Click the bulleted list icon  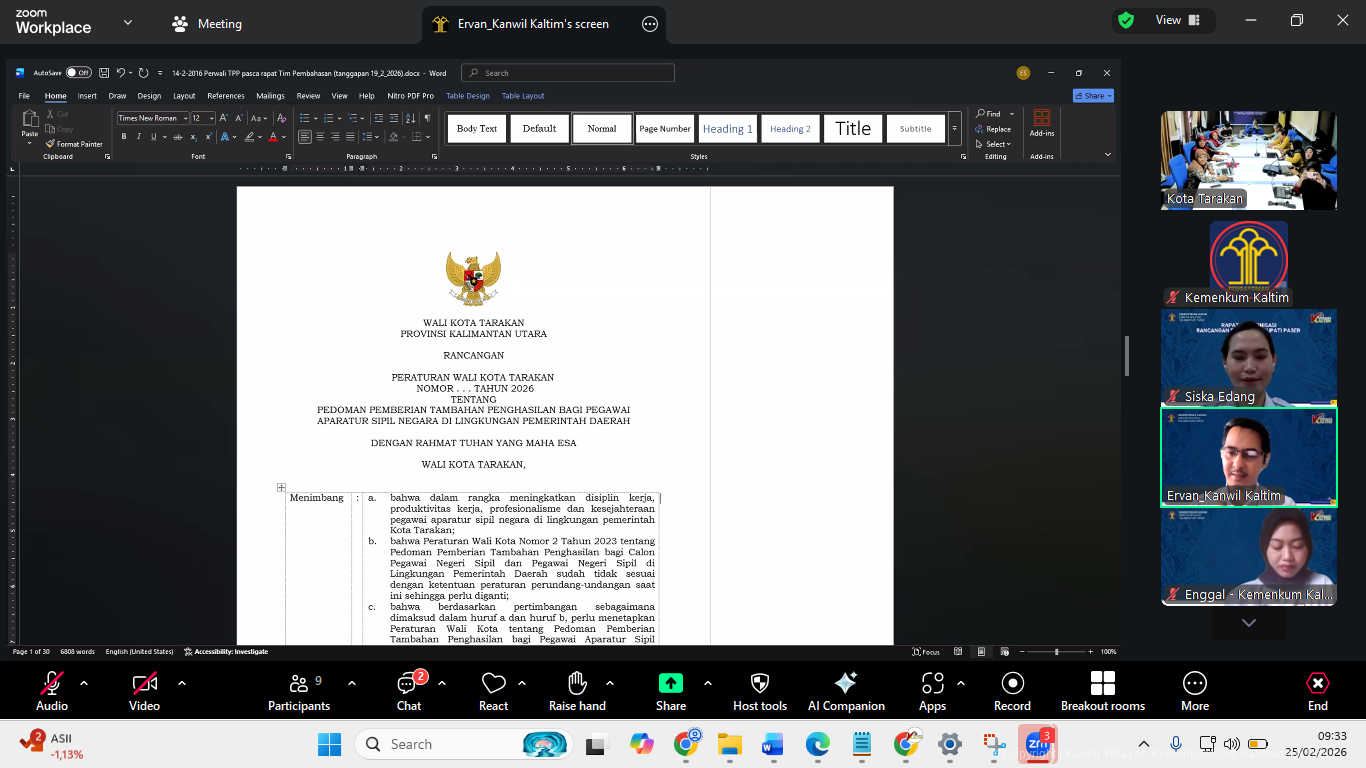[x=306, y=118]
